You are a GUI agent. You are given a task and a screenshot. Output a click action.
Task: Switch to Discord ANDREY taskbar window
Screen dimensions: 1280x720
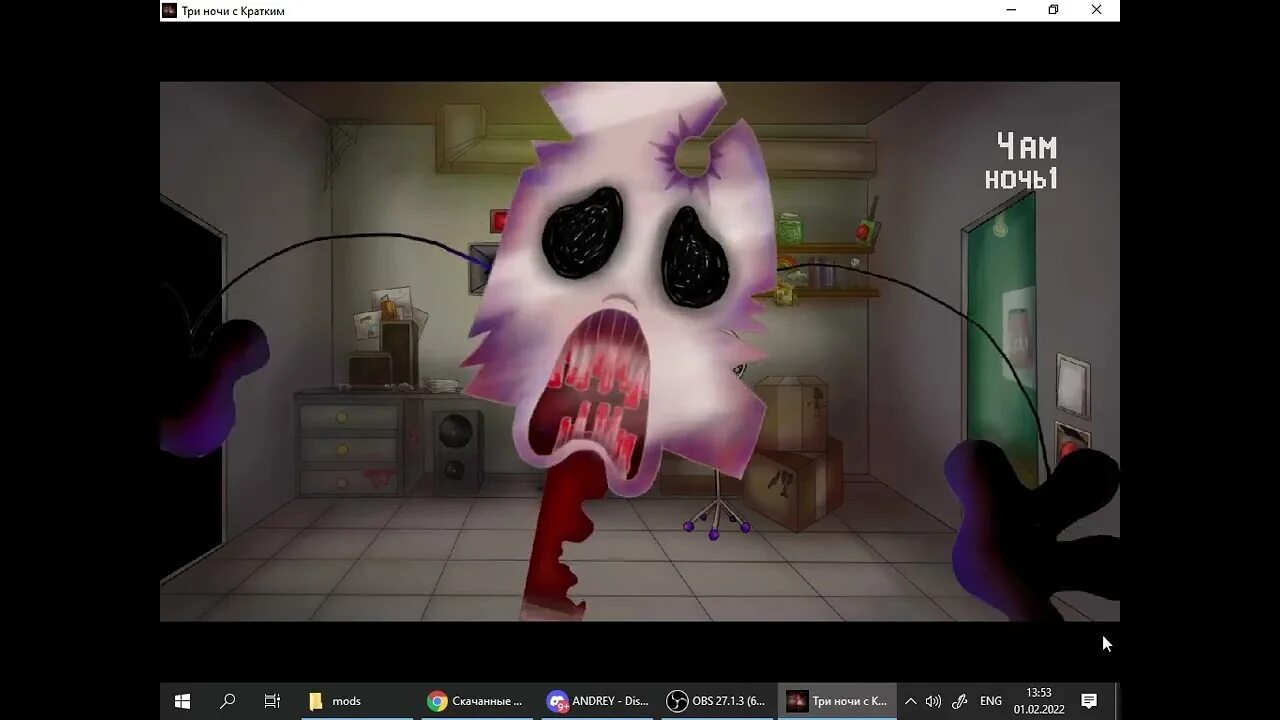click(598, 701)
